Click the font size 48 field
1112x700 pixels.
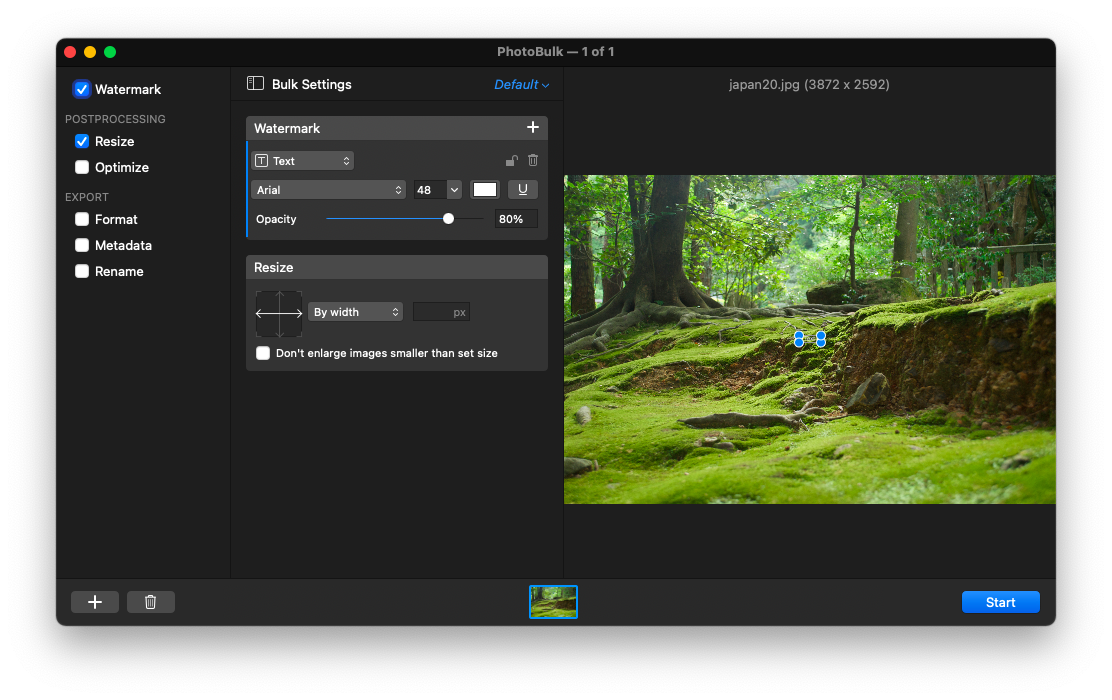(x=430, y=189)
